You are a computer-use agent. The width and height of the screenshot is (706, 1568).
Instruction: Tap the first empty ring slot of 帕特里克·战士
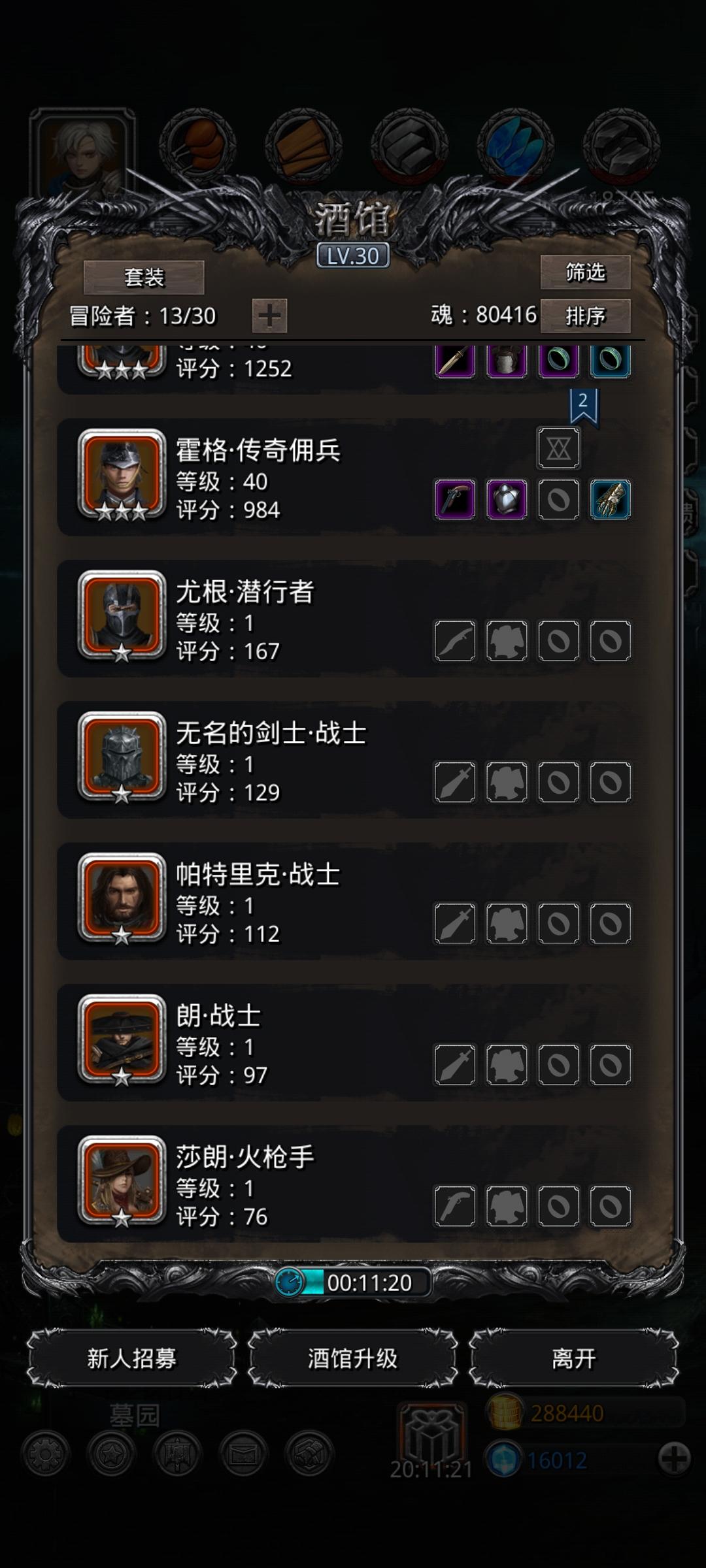pyautogui.click(x=558, y=923)
